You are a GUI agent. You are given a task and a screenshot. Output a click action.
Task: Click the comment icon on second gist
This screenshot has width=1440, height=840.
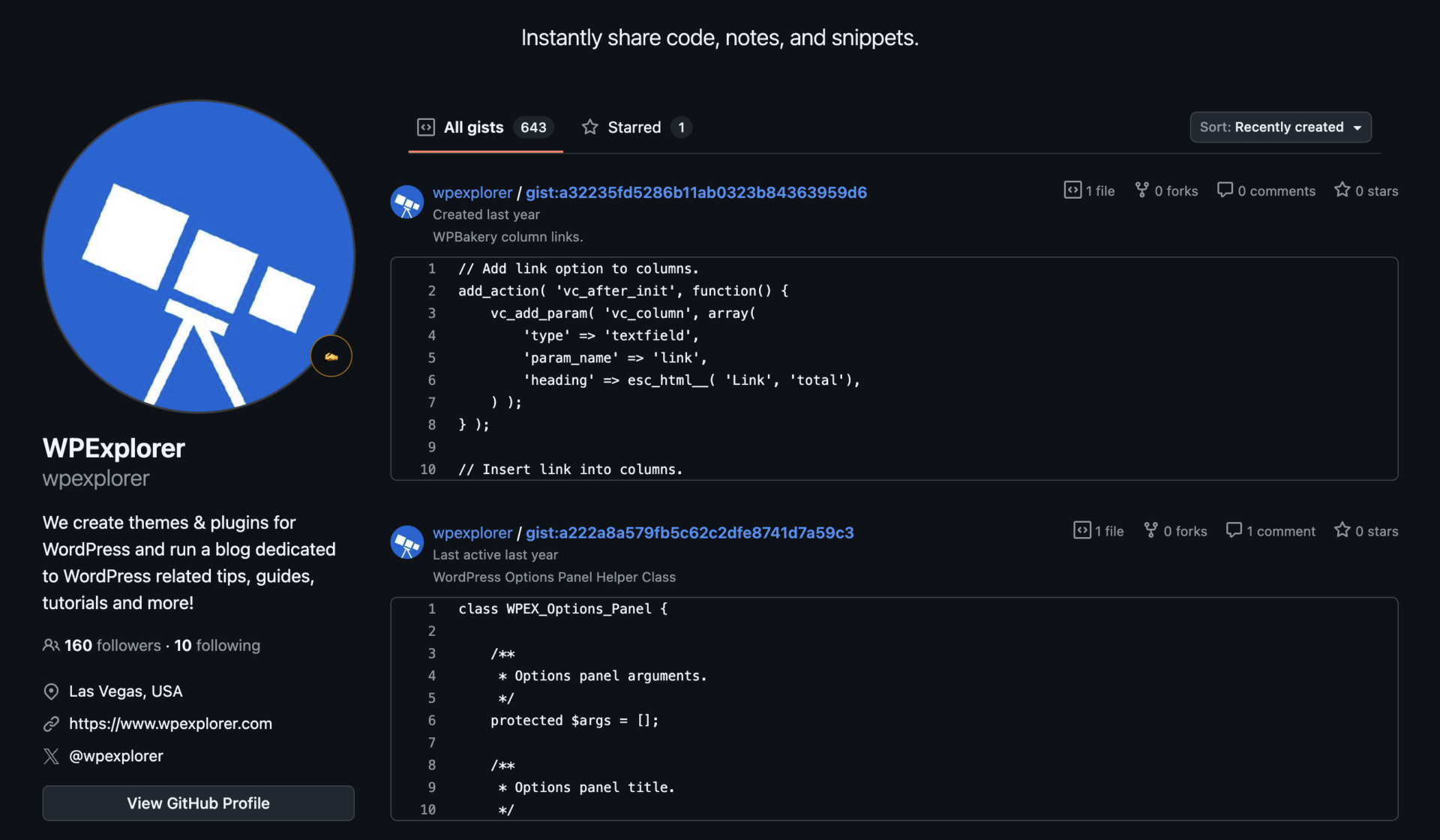pyautogui.click(x=1233, y=531)
